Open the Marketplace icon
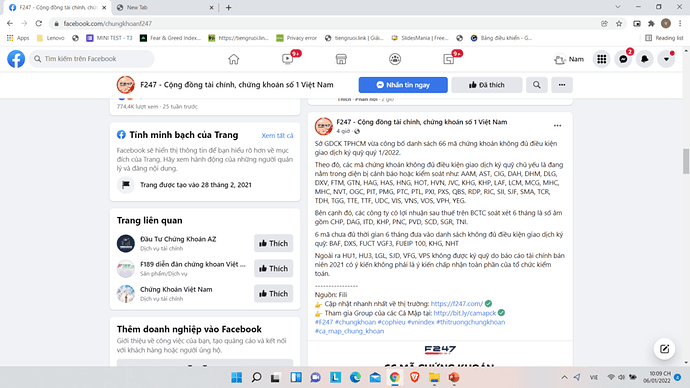The image size is (690, 388). click(x=341, y=59)
